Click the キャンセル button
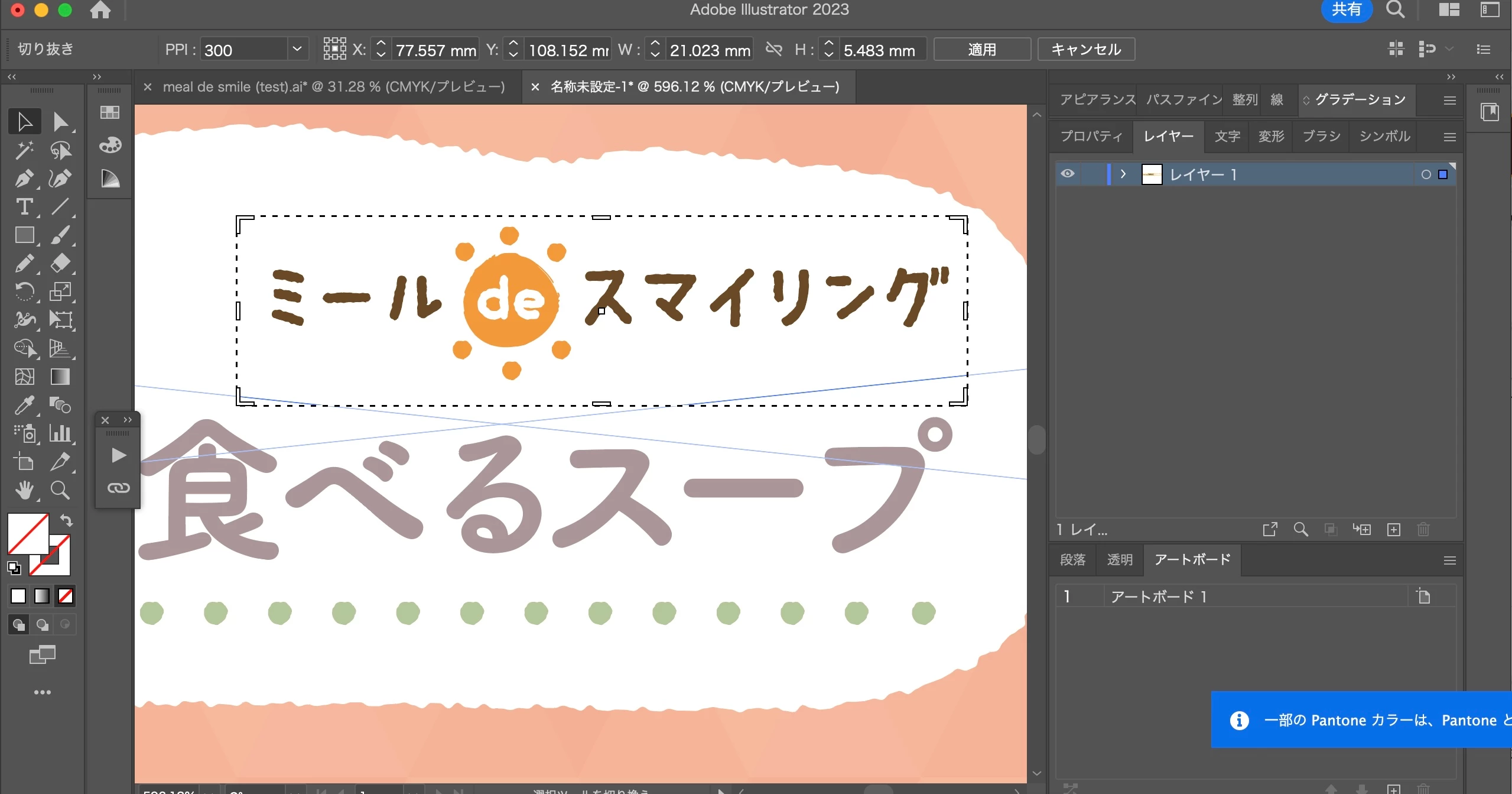Image resolution: width=1512 pixels, height=794 pixels. (x=1086, y=50)
